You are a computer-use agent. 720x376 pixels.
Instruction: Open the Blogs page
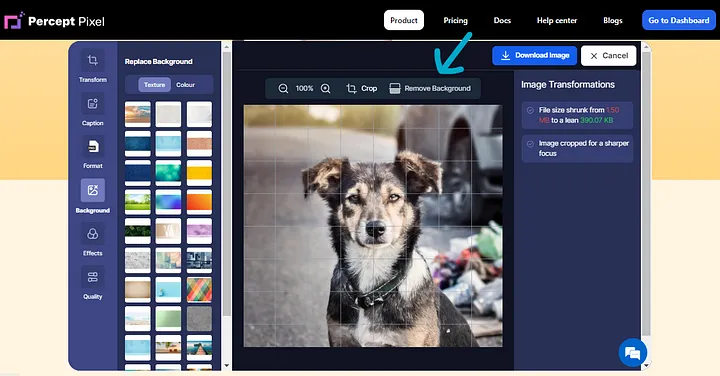613,20
